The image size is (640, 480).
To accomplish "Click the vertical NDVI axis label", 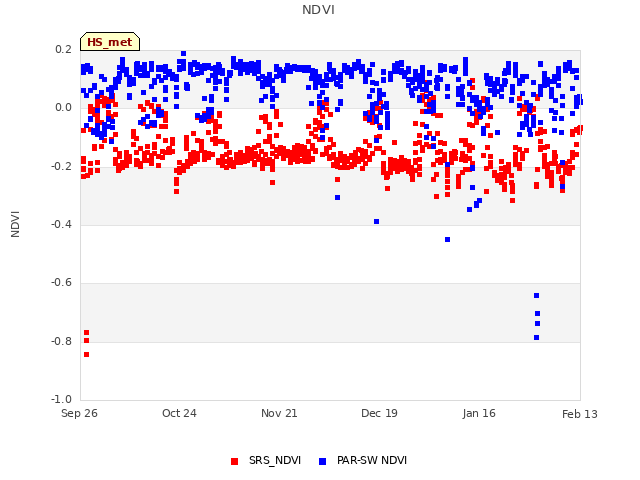I will click(15, 224).
